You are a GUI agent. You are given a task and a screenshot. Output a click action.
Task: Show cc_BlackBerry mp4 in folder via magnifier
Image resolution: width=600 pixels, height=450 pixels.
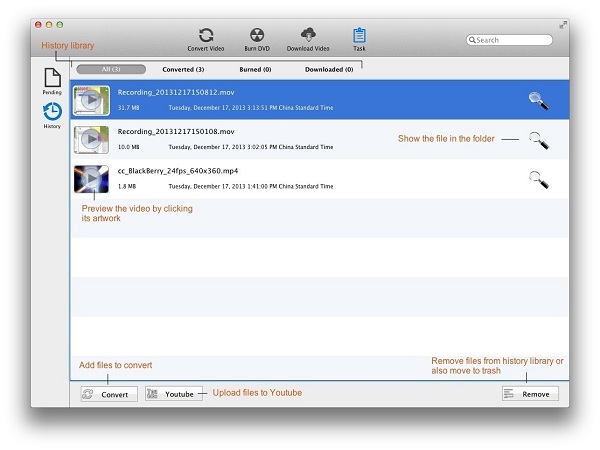pos(539,179)
